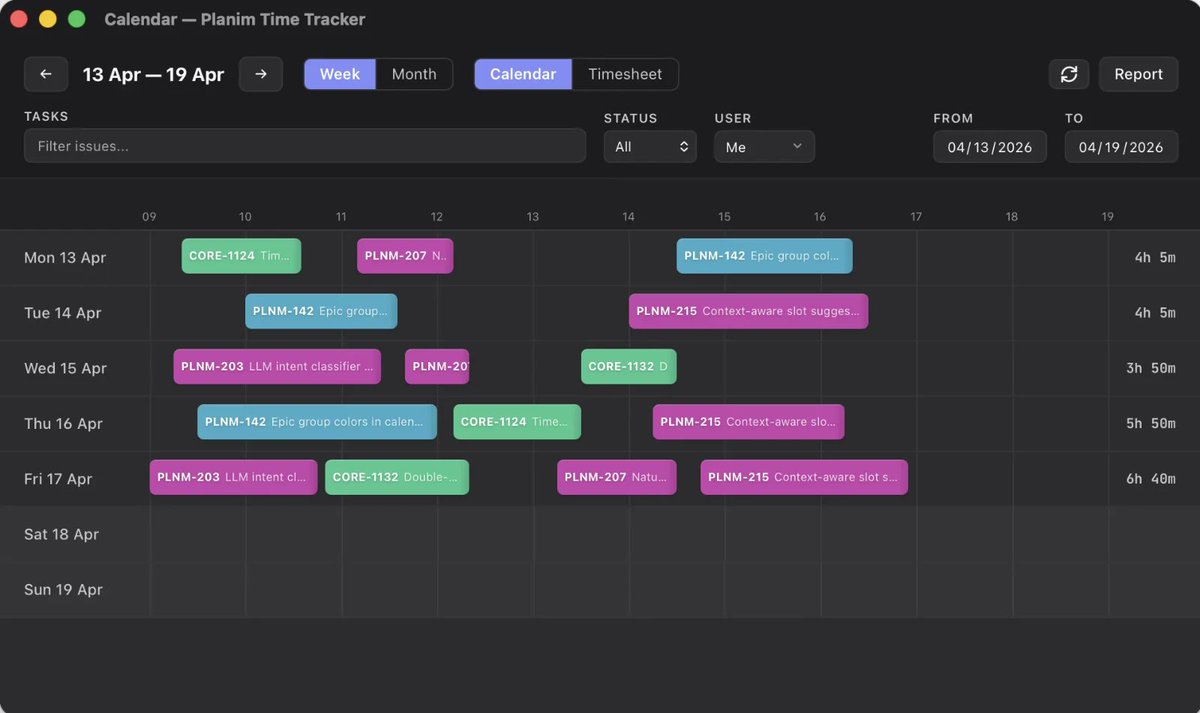Image resolution: width=1200 pixels, height=713 pixels.
Task: Open Thursday's CORE-1124 entry
Action: point(517,422)
